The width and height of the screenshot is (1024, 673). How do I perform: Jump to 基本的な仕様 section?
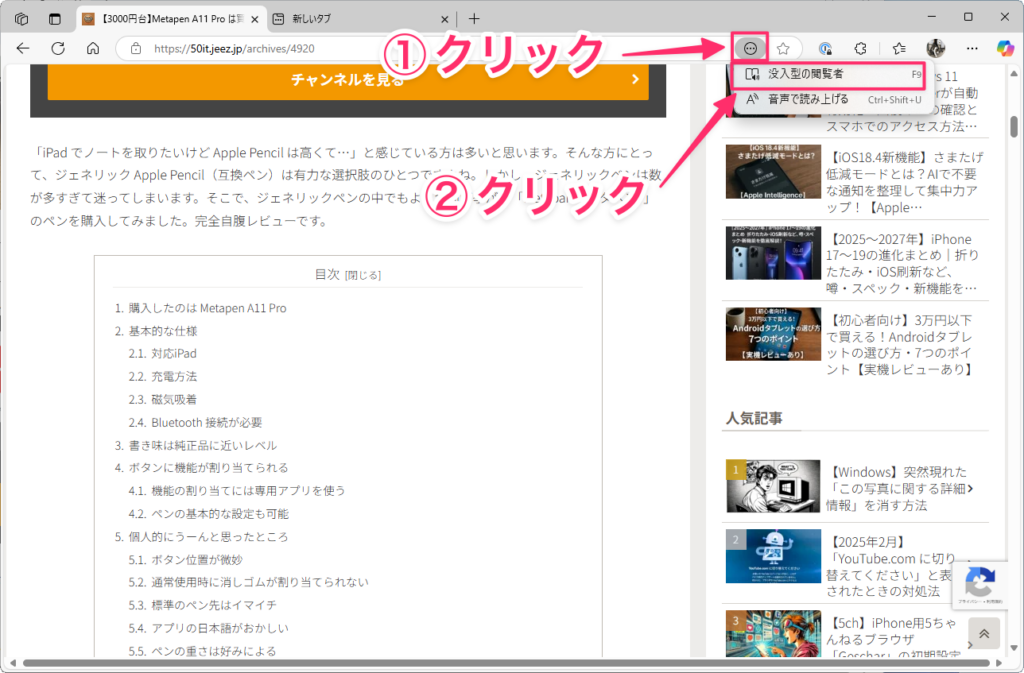click(163, 331)
